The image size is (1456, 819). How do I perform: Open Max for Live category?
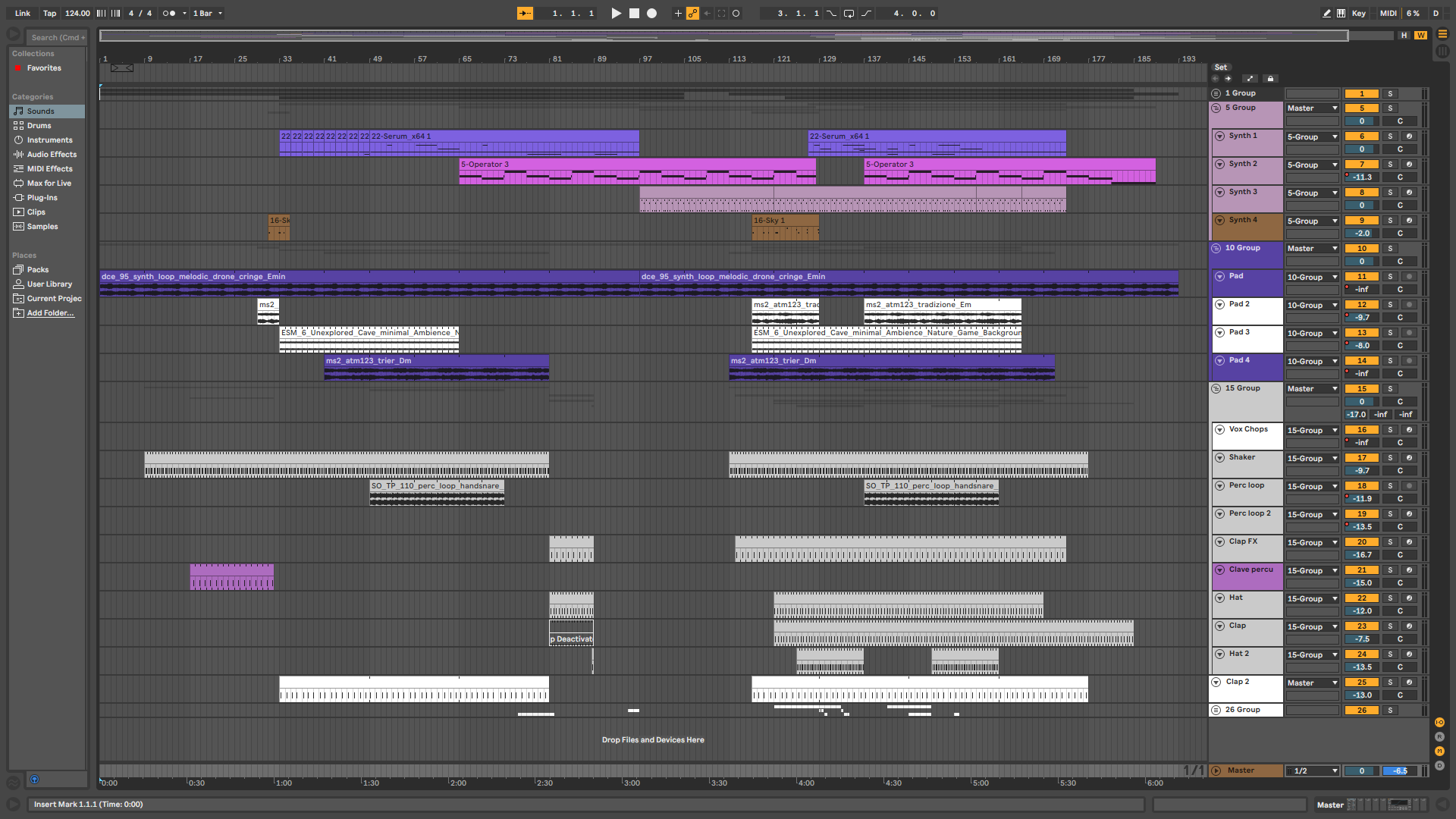pos(47,184)
